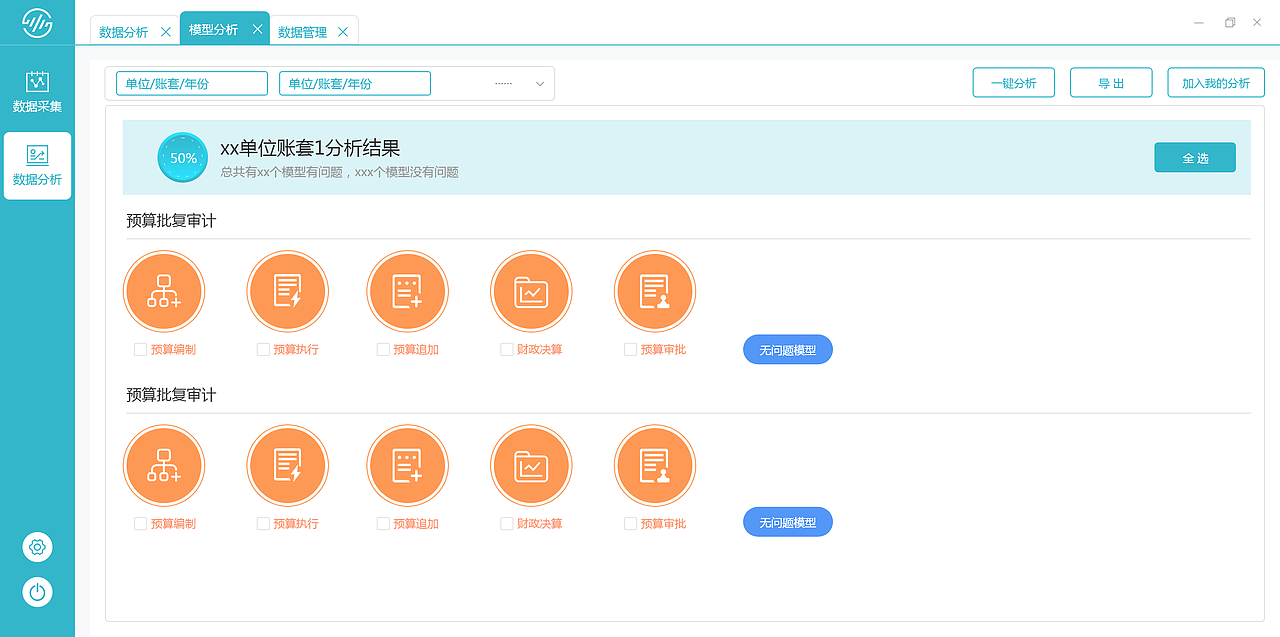
Task: Click the 预算审批 icon in the second section
Action: [x=655, y=466]
